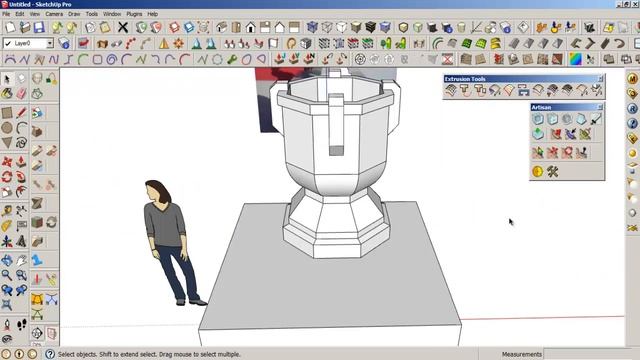Screen dimensions: 640x360
Task: Click the Artisan yellow circle icon
Action: click(x=538, y=172)
